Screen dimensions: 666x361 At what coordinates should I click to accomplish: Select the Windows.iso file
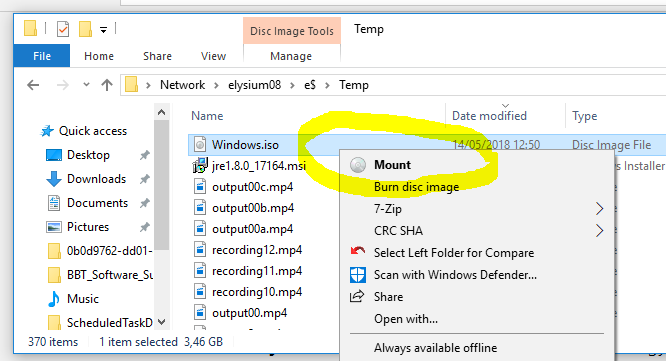coord(245,145)
